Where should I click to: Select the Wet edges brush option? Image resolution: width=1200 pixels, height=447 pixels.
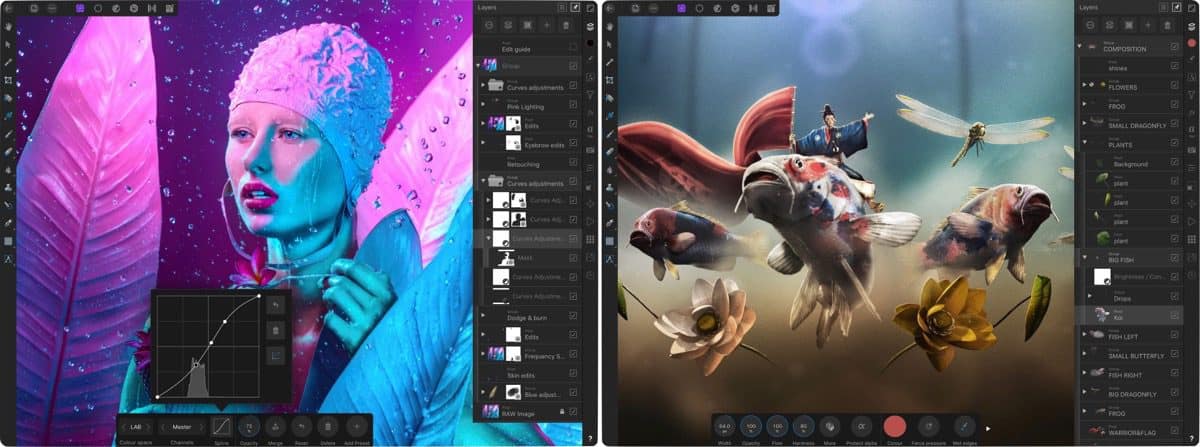[x=964, y=425]
